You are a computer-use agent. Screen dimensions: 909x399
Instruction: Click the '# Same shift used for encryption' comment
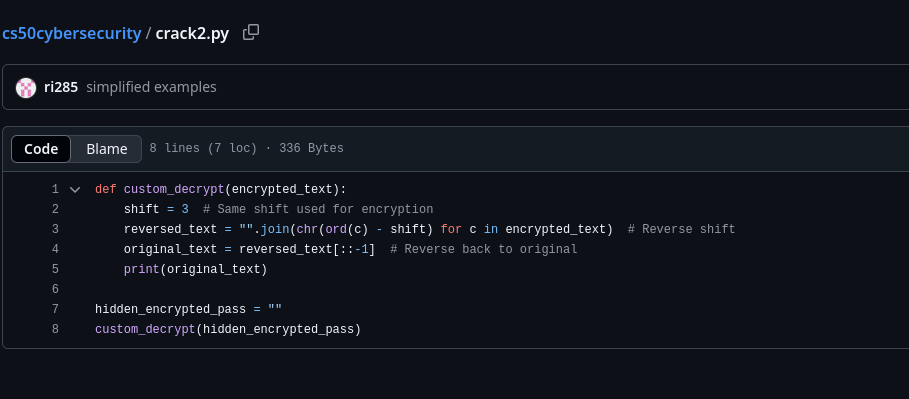pos(318,209)
